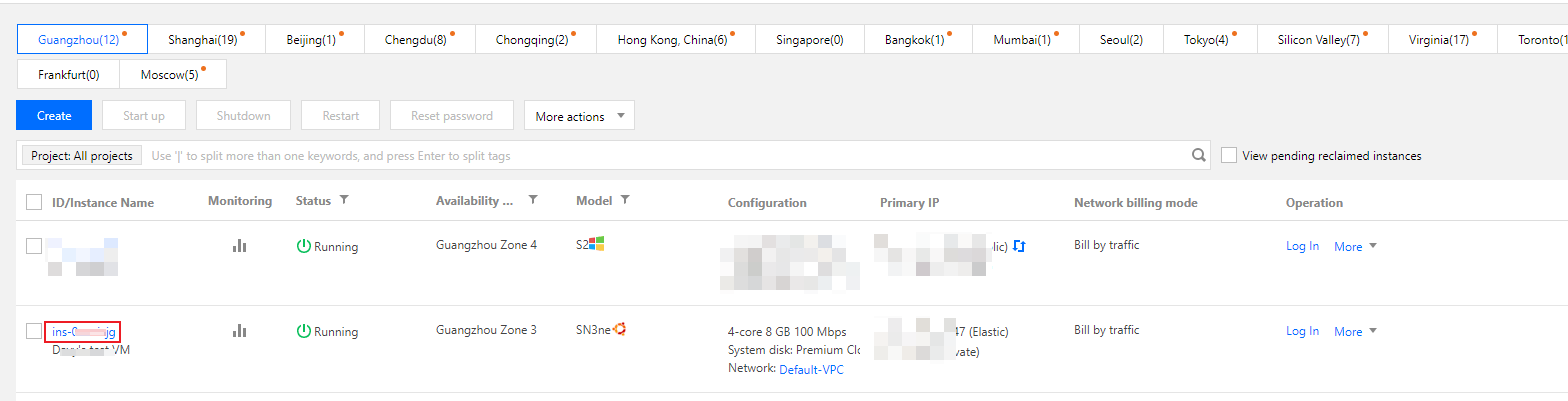Open More menu for the Zone 3 instance
This screenshot has height=401, width=1568.
pyautogui.click(x=1355, y=331)
